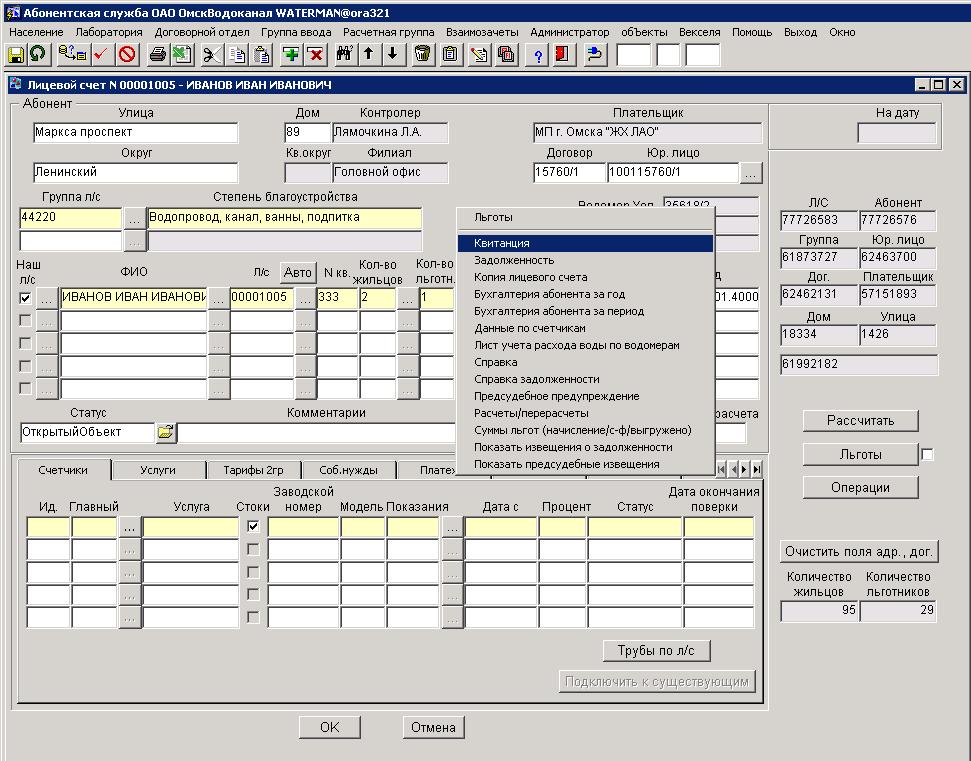The width and height of the screenshot is (971, 761).
Task: Click the green plus Add record icon
Action: [291, 55]
